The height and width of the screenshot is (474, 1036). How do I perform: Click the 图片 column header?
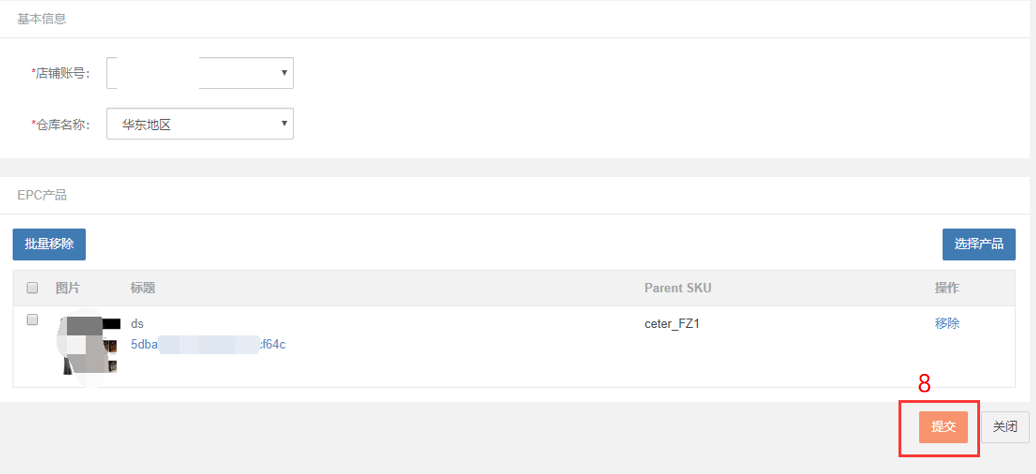68,288
